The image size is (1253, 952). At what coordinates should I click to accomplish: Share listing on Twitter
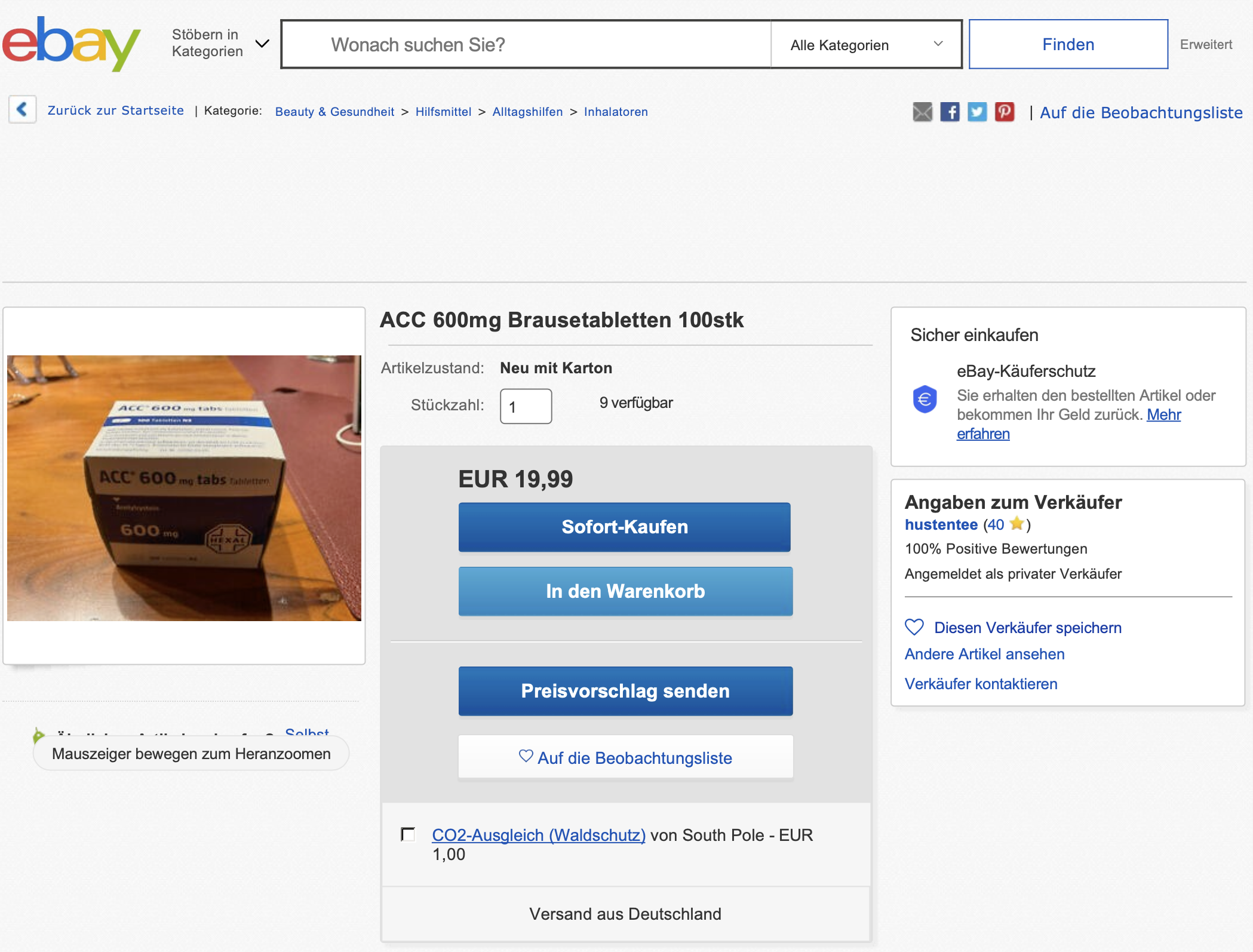coord(977,112)
